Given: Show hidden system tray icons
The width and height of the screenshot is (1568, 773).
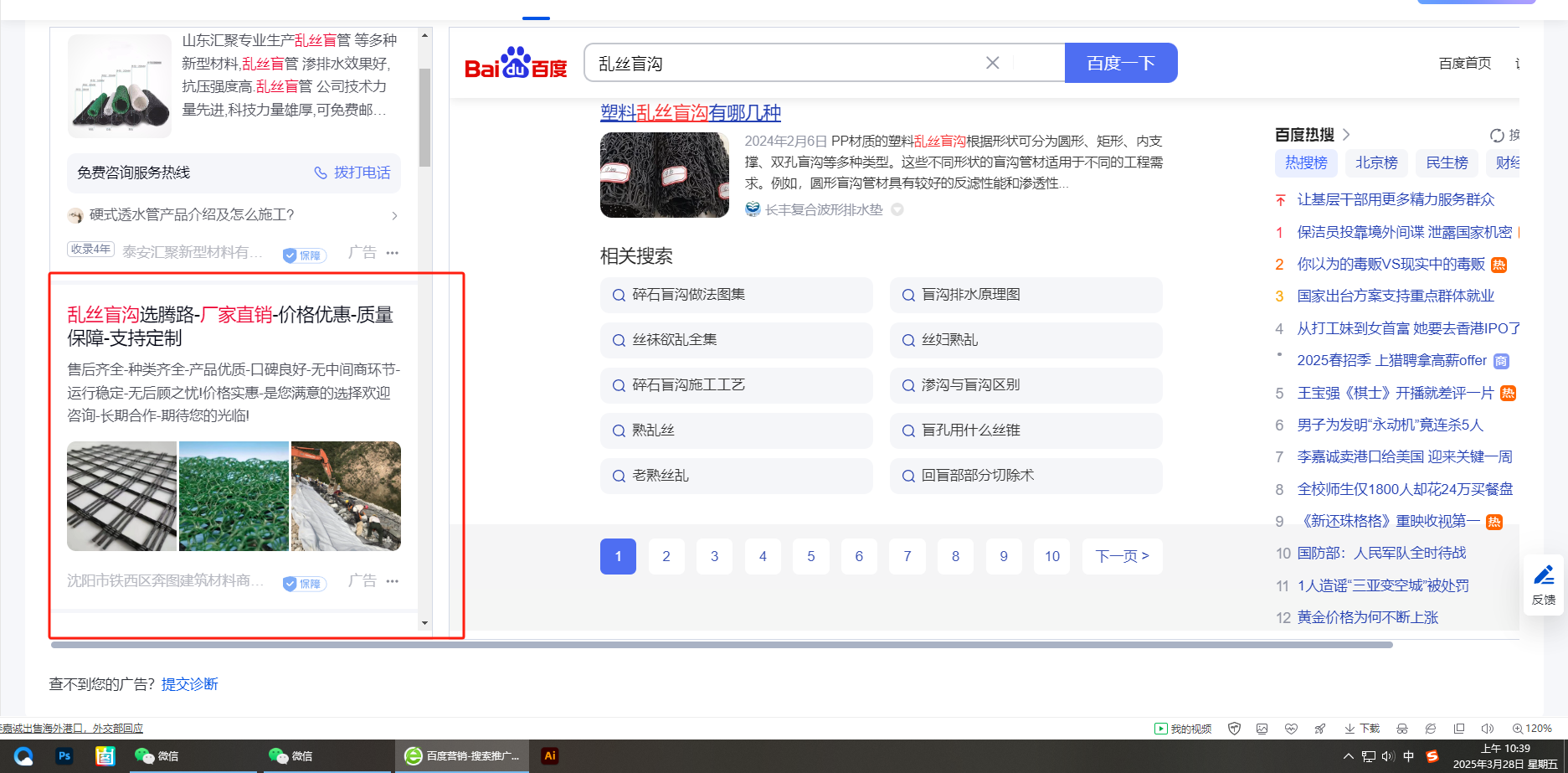Looking at the screenshot, I should pyautogui.click(x=1348, y=756).
